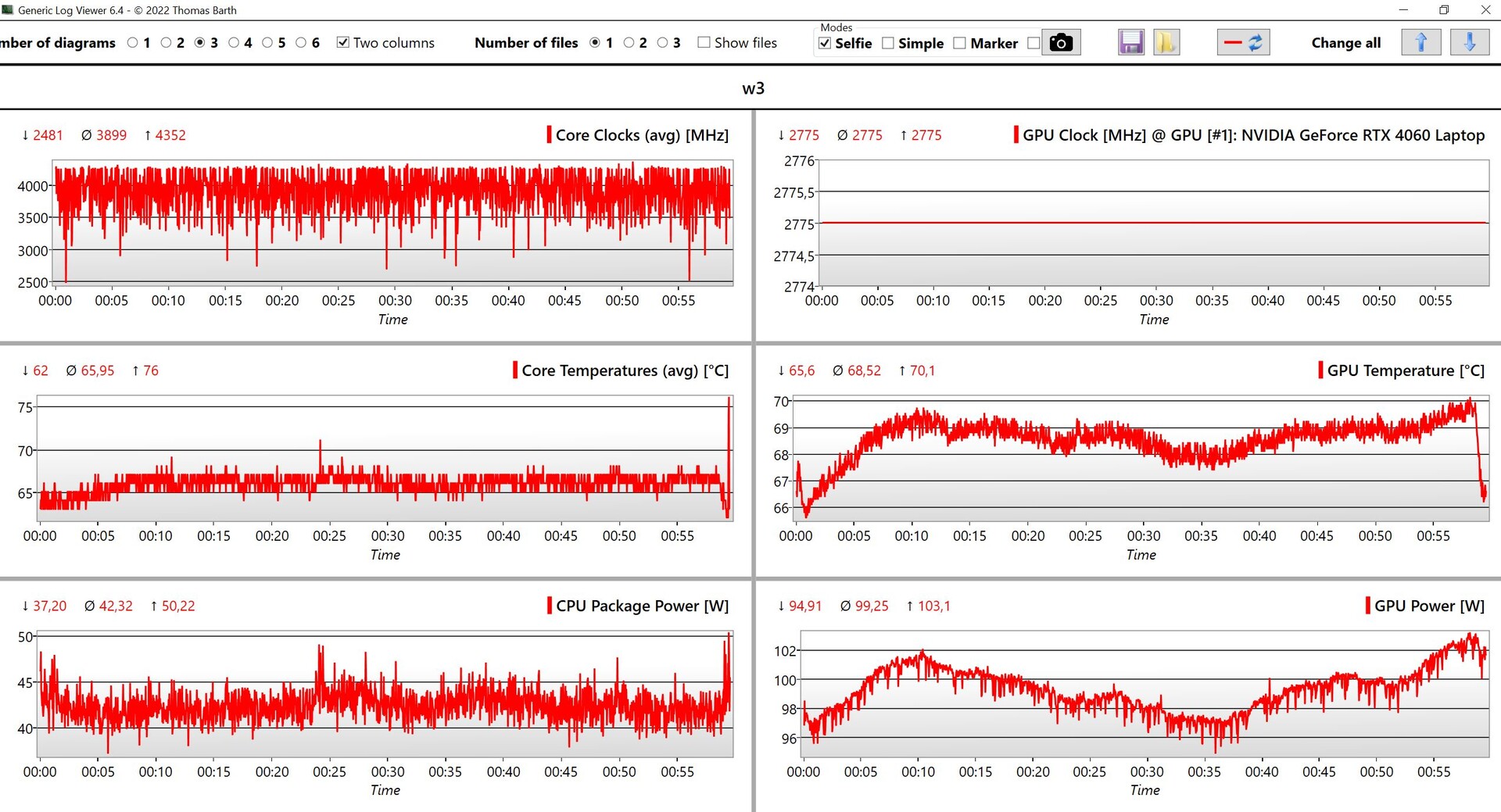
Task: Click the purple floppy disk save icon
Action: pyautogui.click(x=1130, y=43)
